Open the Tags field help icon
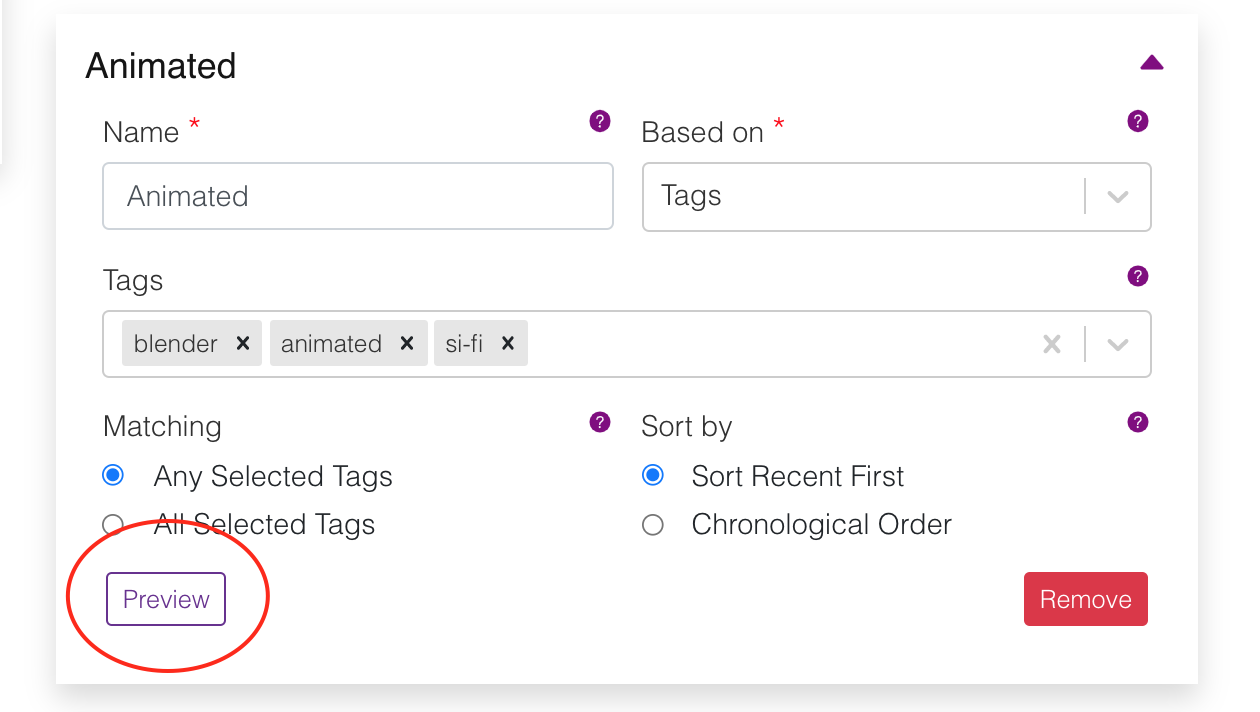 coord(1137,276)
